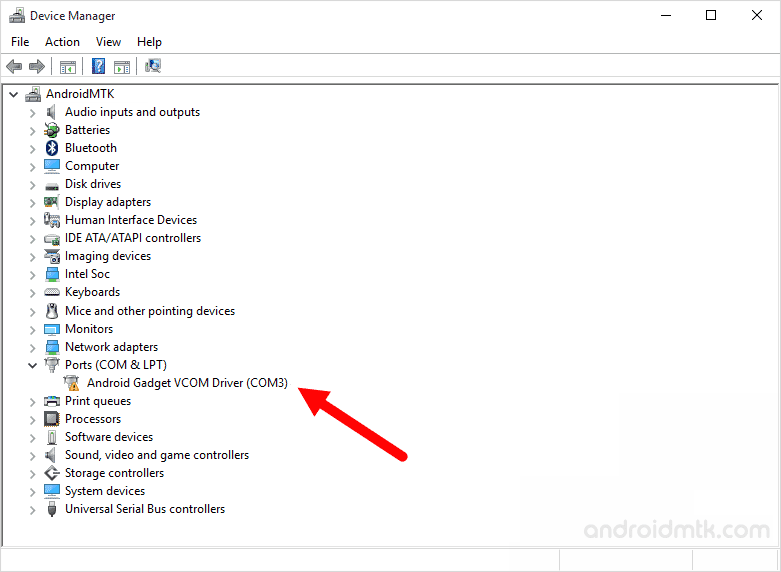The image size is (781, 572).
Task: Select the Intel Soc entry
Action: [x=87, y=274]
